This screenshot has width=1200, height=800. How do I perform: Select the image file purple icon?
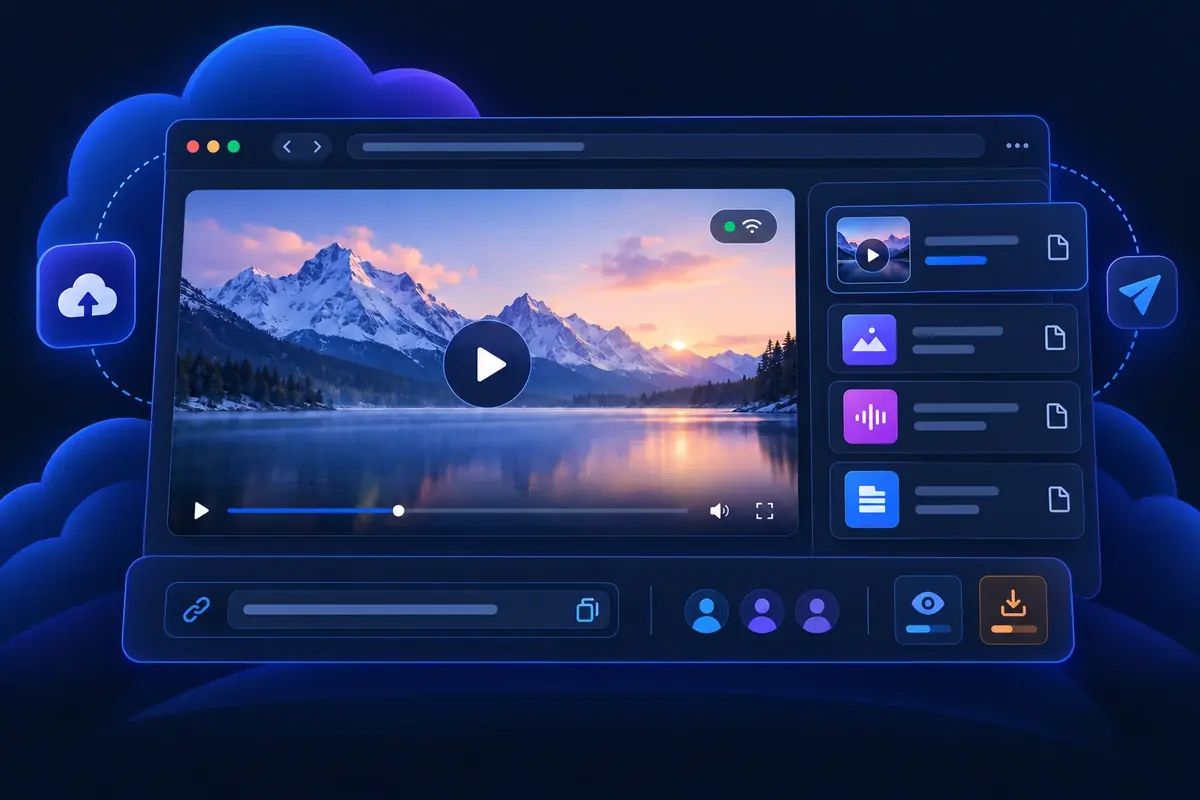(869, 339)
